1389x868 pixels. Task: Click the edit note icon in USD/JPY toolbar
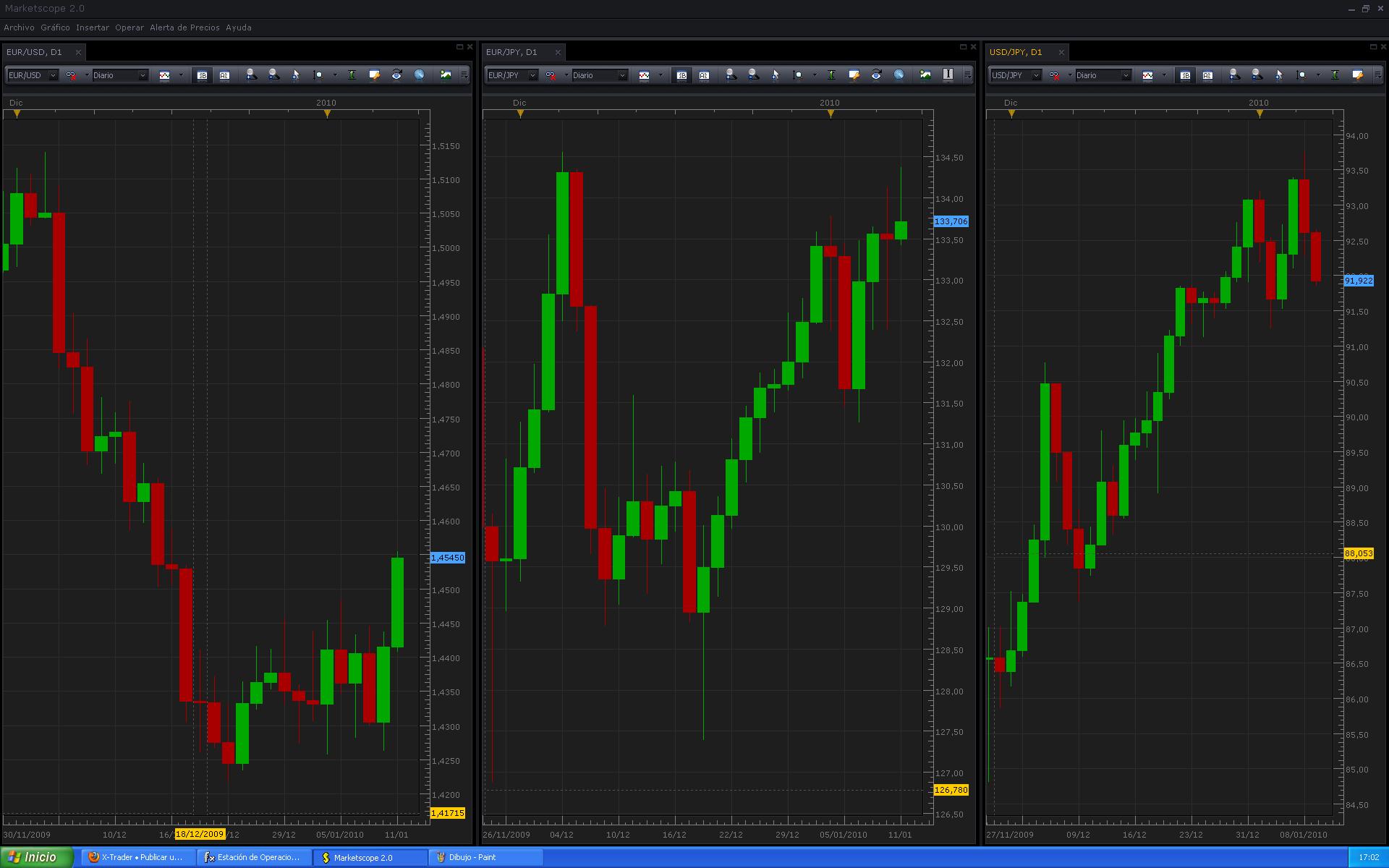pos(1357,75)
